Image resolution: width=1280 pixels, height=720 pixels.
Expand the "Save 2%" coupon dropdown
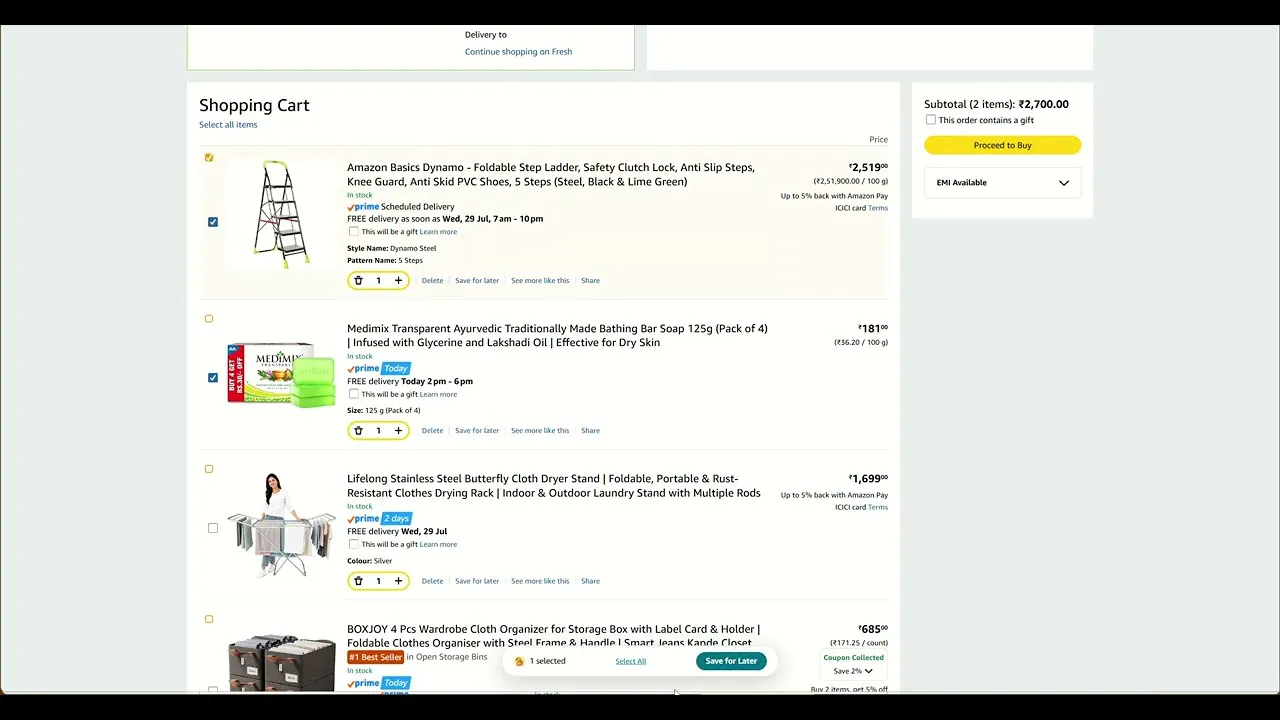coord(853,671)
